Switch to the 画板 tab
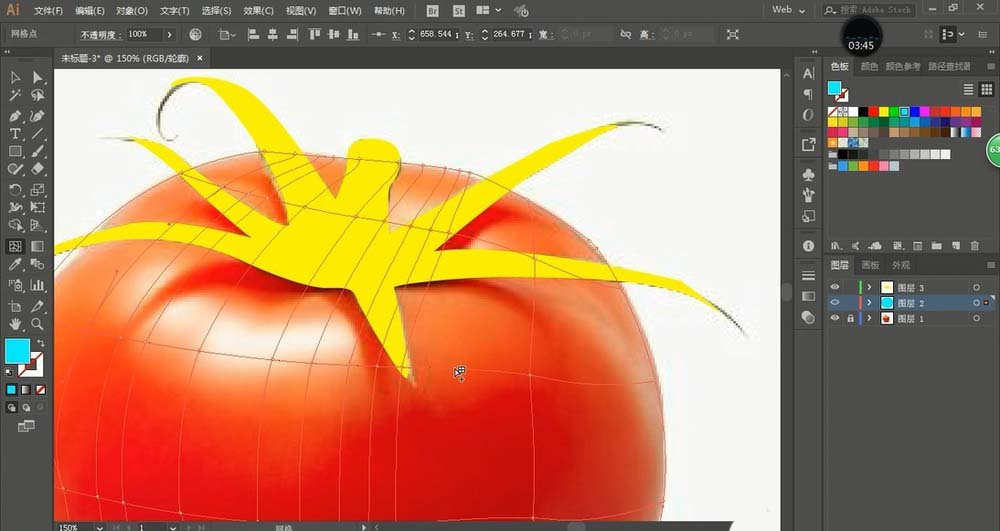1000x531 pixels. click(871, 265)
